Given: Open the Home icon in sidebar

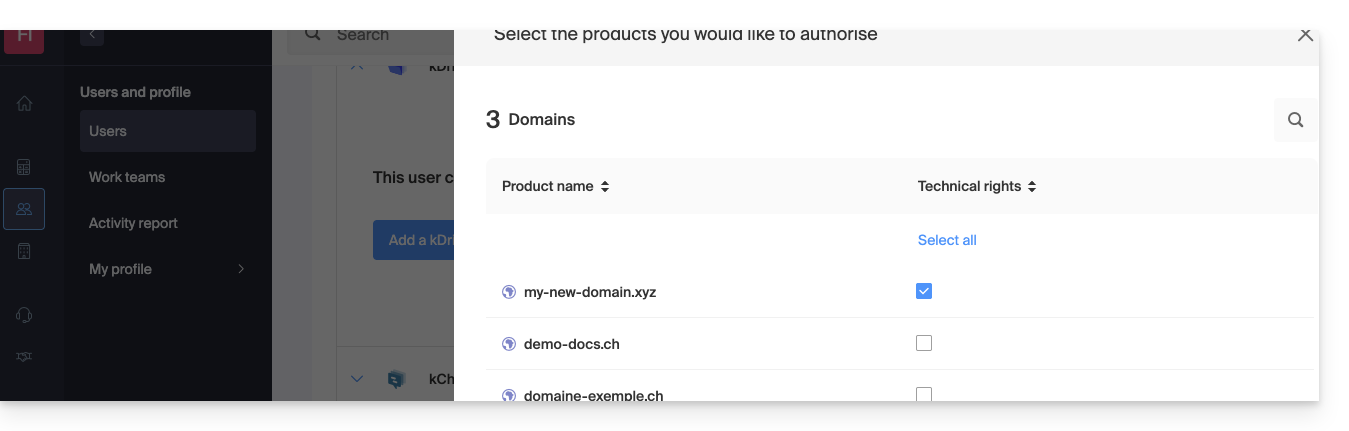Looking at the screenshot, I should pyautogui.click(x=24, y=103).
